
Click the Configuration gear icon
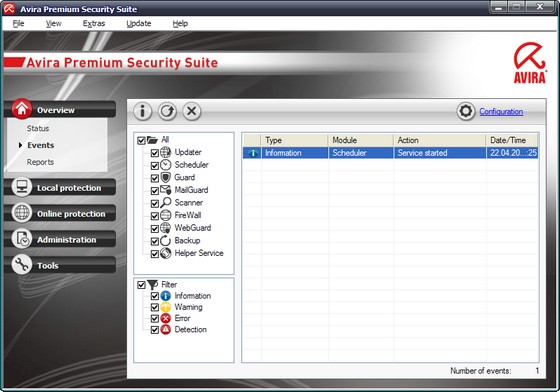466,111
